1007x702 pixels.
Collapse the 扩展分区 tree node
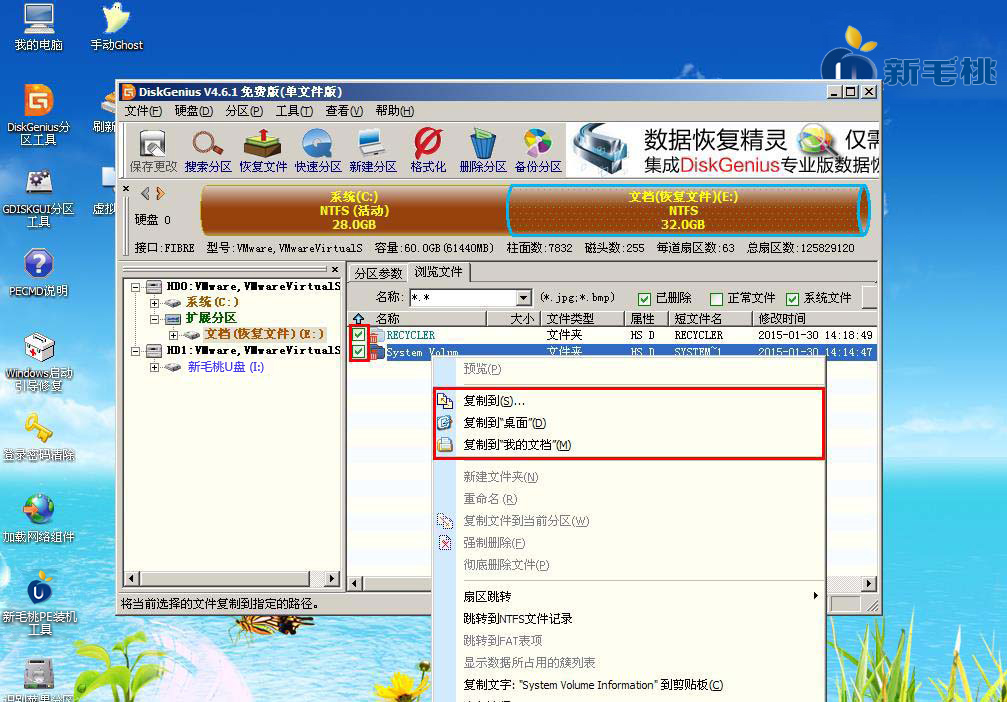click(154, 319)
